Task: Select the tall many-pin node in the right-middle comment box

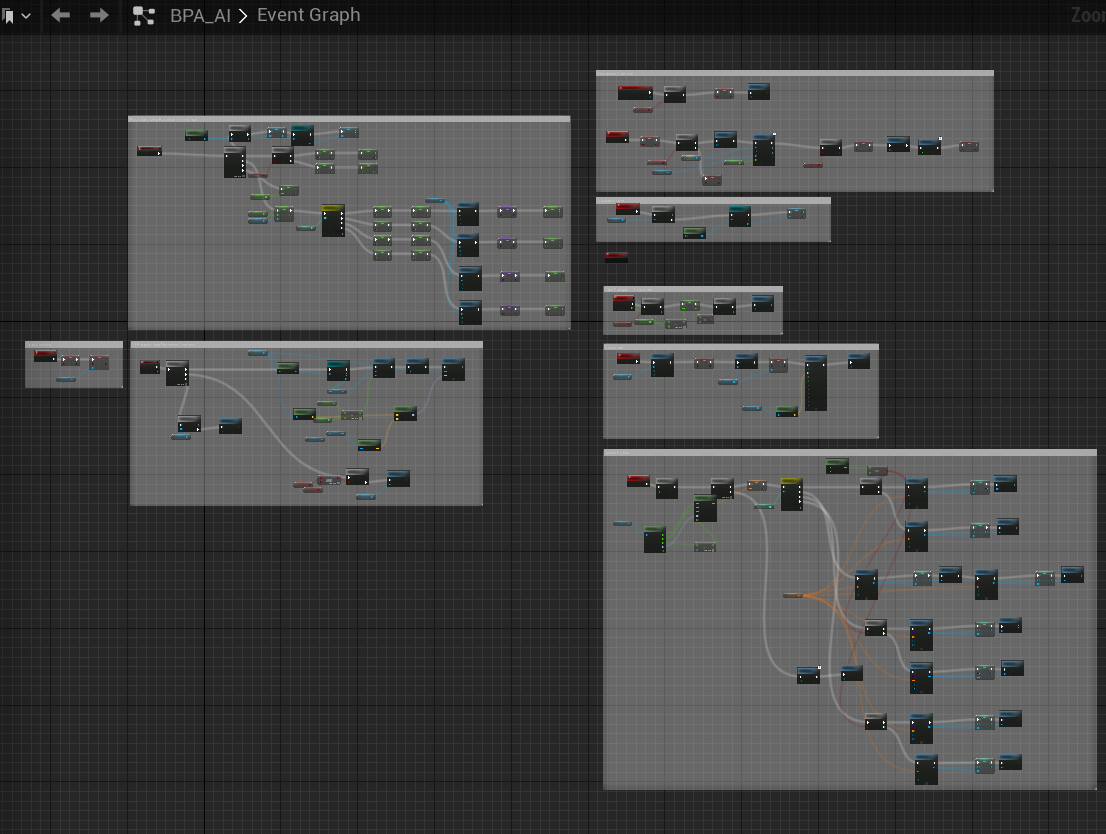Action: pos(815,383)
